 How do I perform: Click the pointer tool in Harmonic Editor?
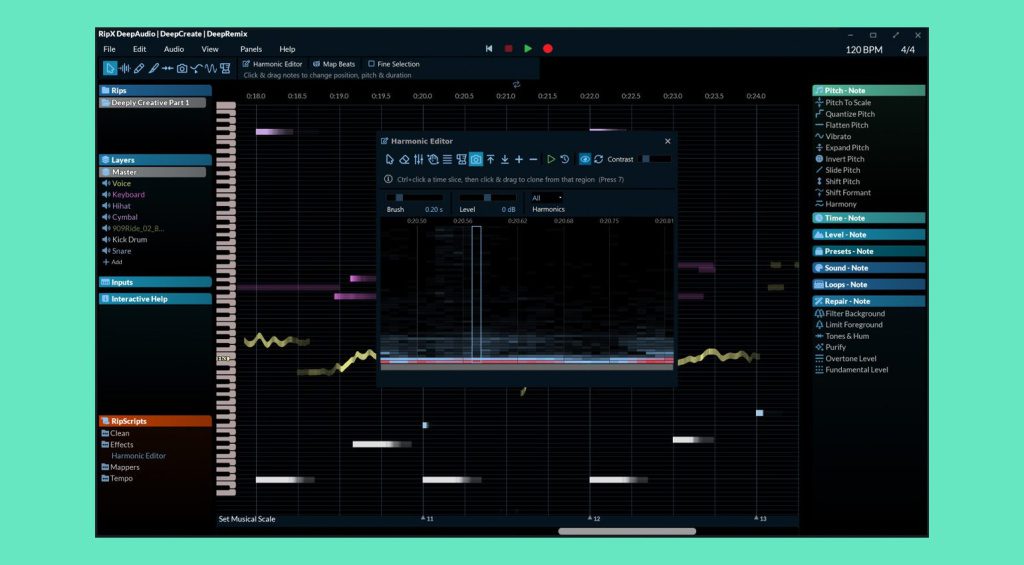[390, 159]
